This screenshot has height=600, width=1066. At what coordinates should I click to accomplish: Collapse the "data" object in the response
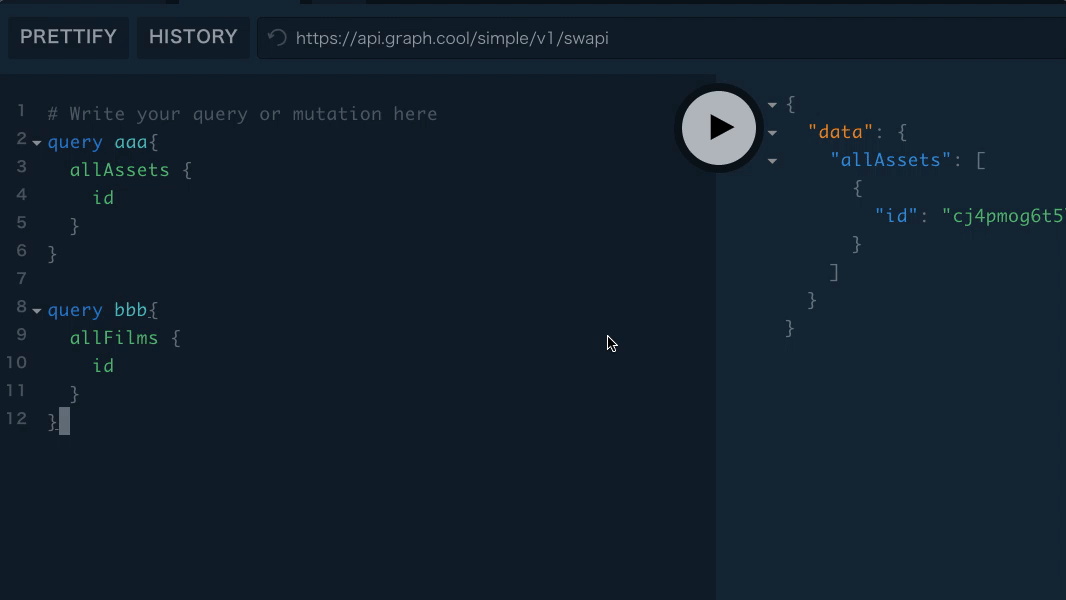772,132
